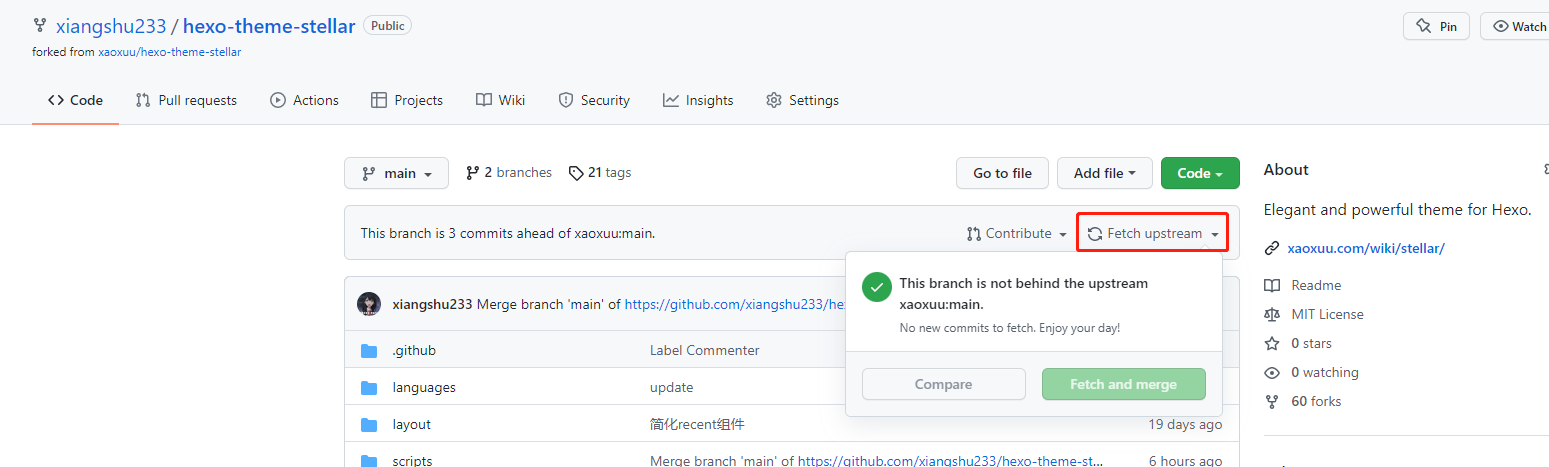Open the scripts folder
The width and height of the screenshot is (1549, 467).
414,460
